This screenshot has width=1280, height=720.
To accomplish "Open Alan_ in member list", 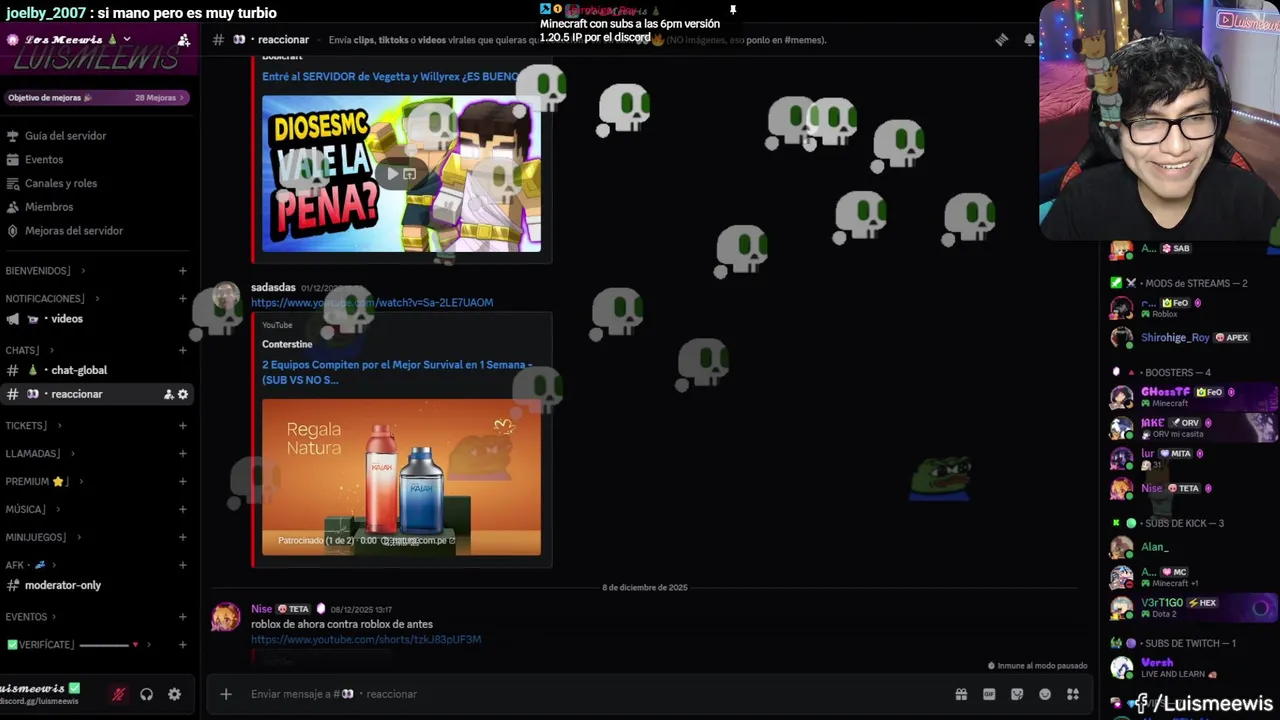I will point(1190,547).
